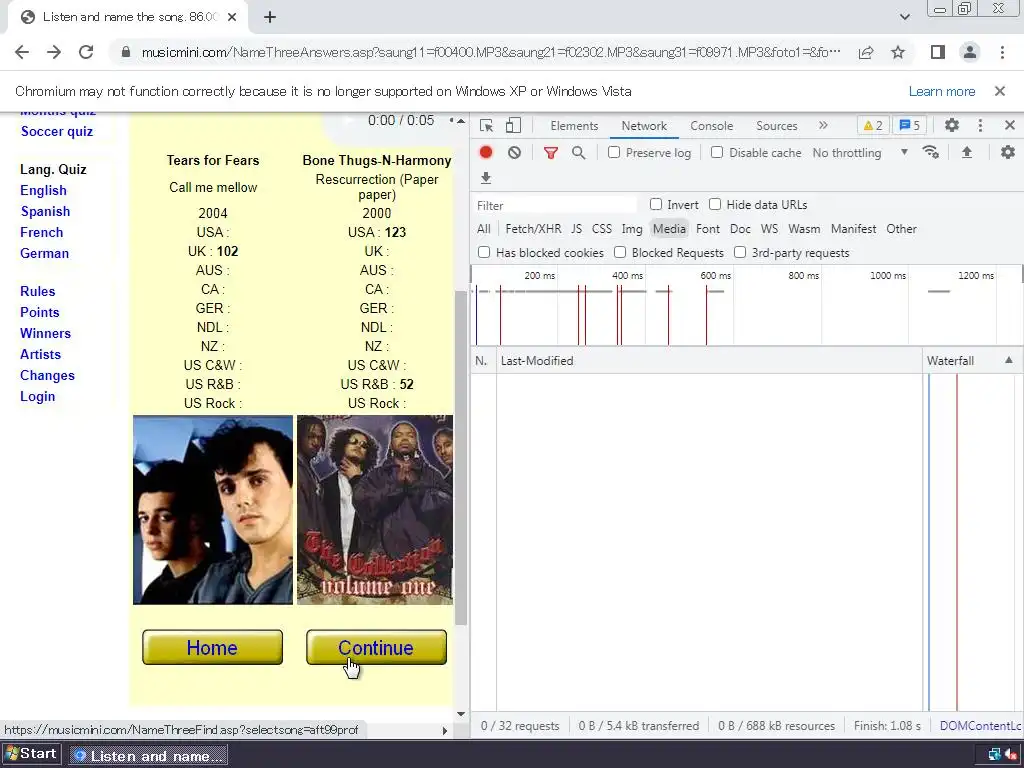
Task: Select the Network tab
Action: coord(644,126)
